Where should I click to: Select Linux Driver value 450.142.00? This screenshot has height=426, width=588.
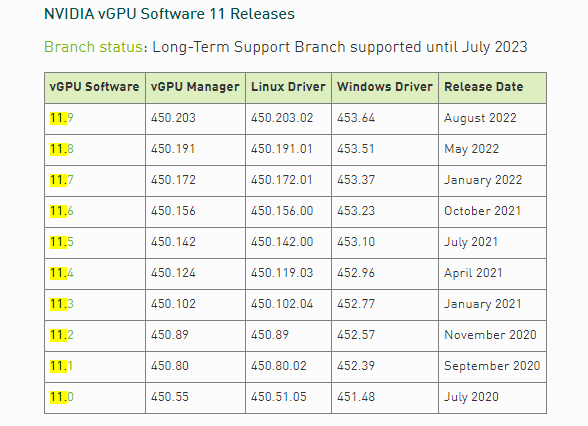coord(282,242)
